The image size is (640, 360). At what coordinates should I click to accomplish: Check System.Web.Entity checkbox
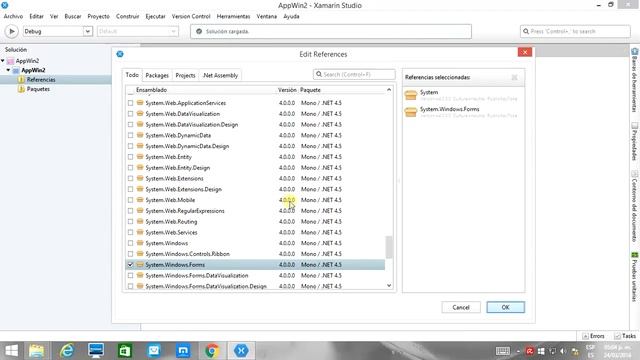click(130, 157)
